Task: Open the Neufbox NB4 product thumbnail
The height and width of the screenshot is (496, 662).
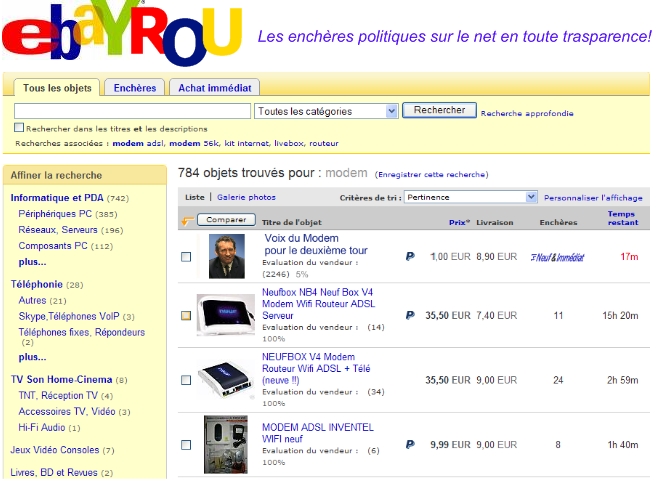Action: point(226,315)
